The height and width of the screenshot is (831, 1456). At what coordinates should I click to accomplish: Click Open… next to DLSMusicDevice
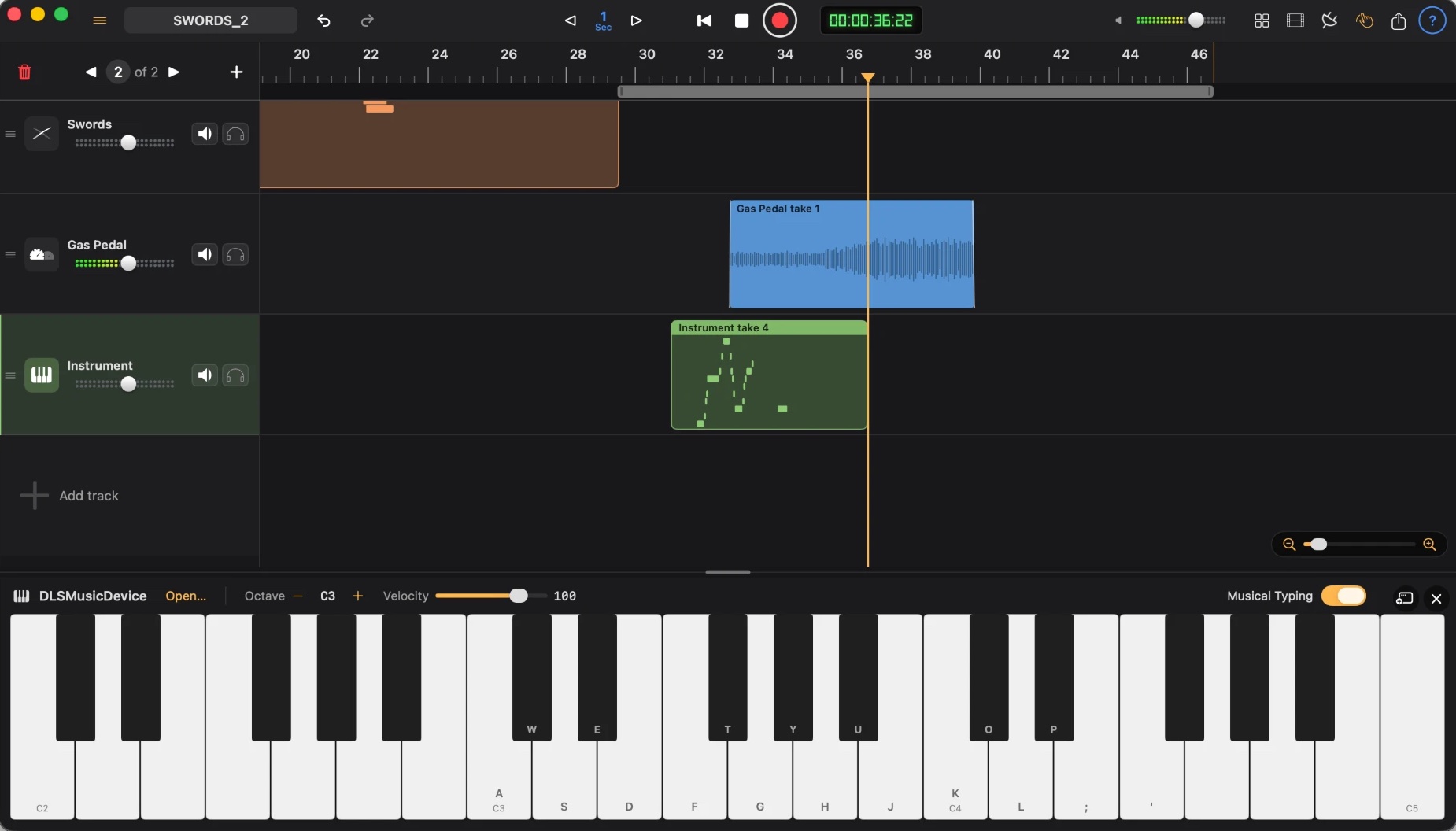[186, 596]
